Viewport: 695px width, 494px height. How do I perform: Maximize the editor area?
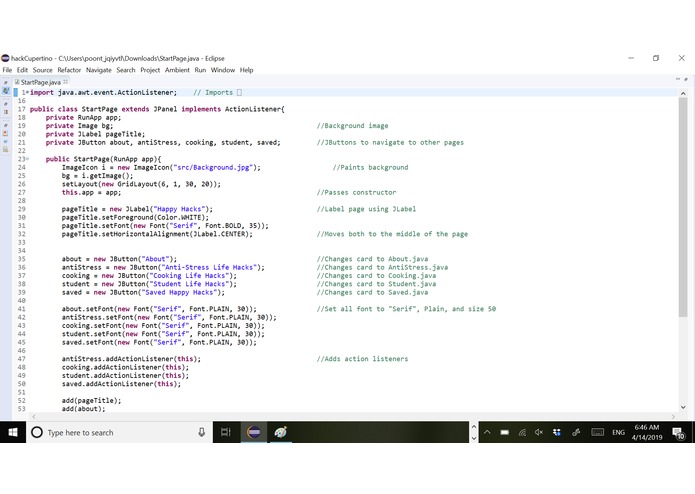686,79
